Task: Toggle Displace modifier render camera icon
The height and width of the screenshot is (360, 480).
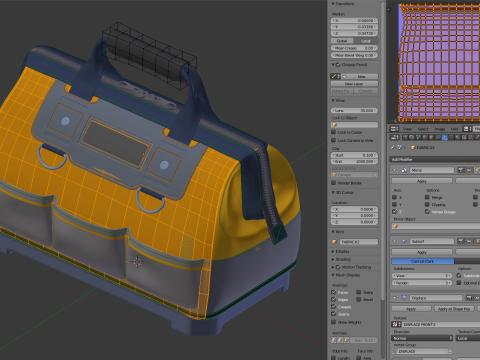Action: [469, 298]
